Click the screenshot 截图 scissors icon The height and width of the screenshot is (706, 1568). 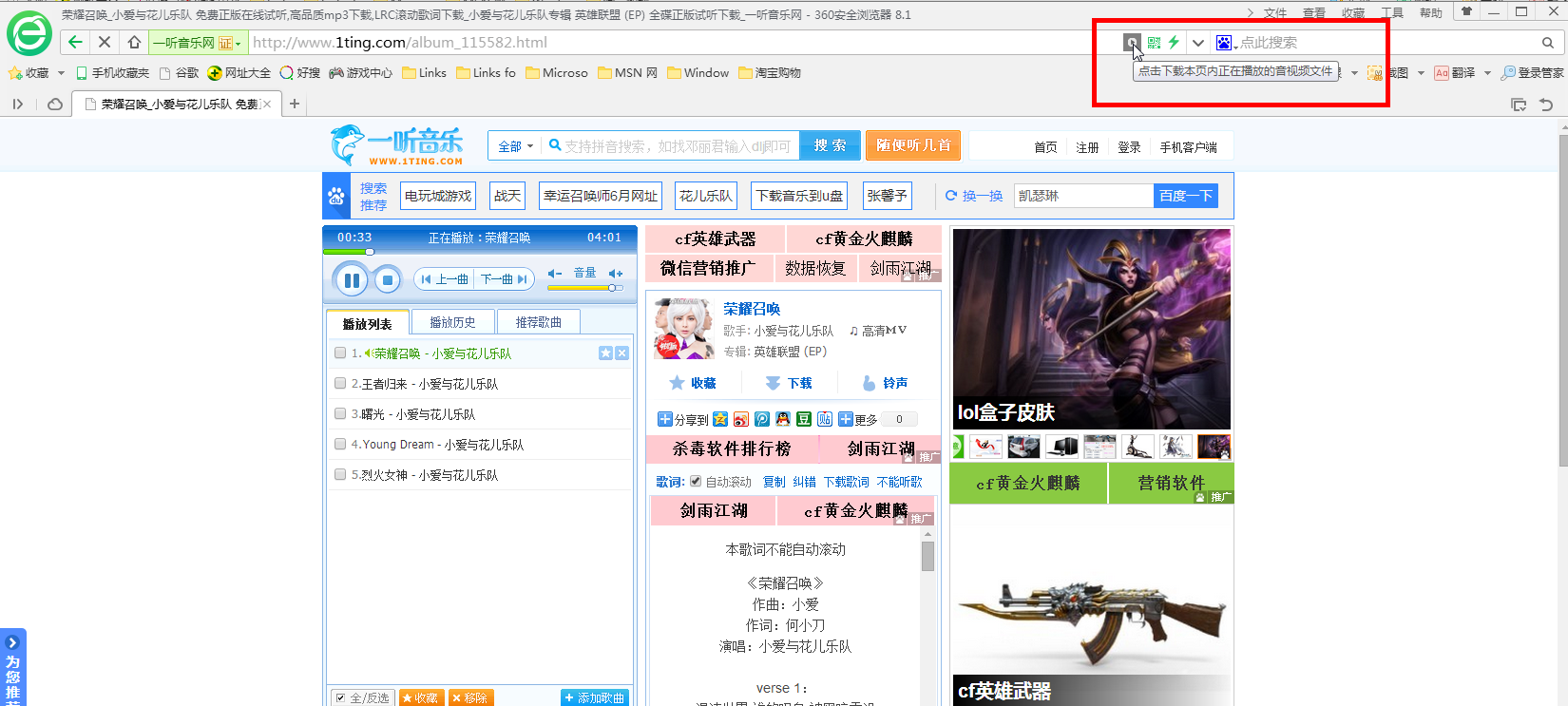[x=1375, y=73]
